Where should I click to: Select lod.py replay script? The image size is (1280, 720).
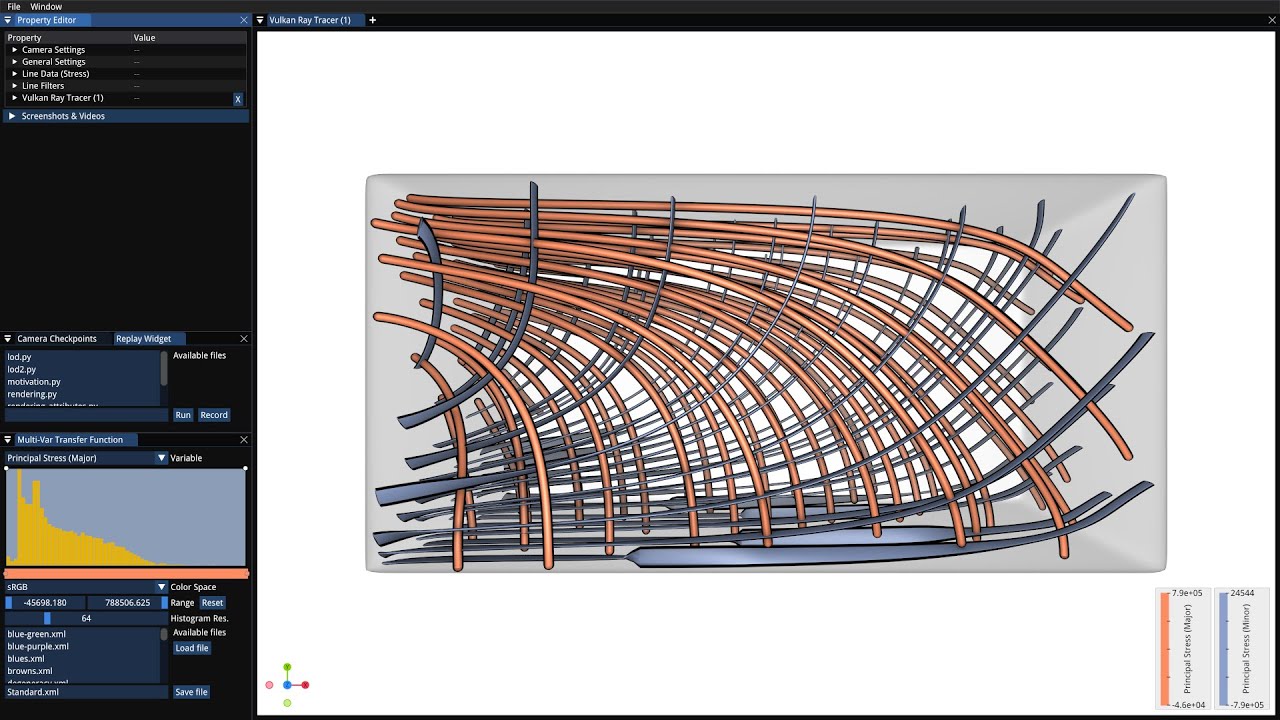82,357
